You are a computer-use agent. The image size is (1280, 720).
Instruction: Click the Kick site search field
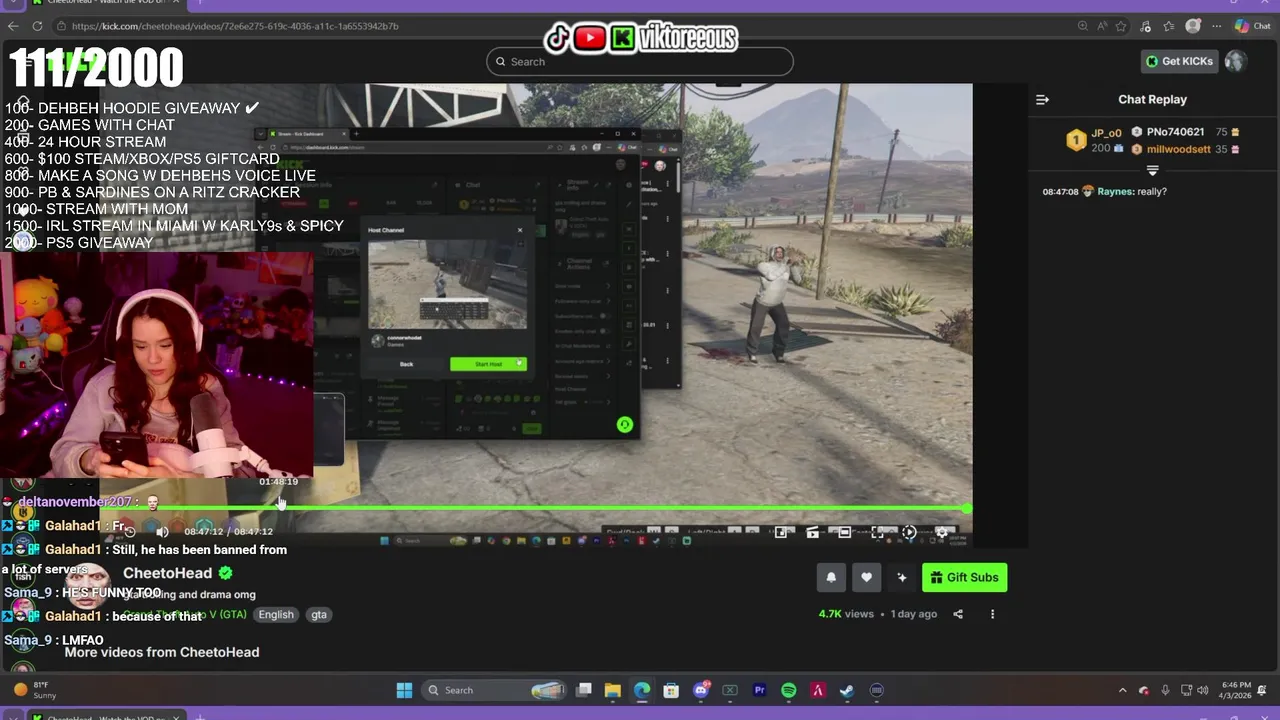pyautogui.click(x=640, y=61)
